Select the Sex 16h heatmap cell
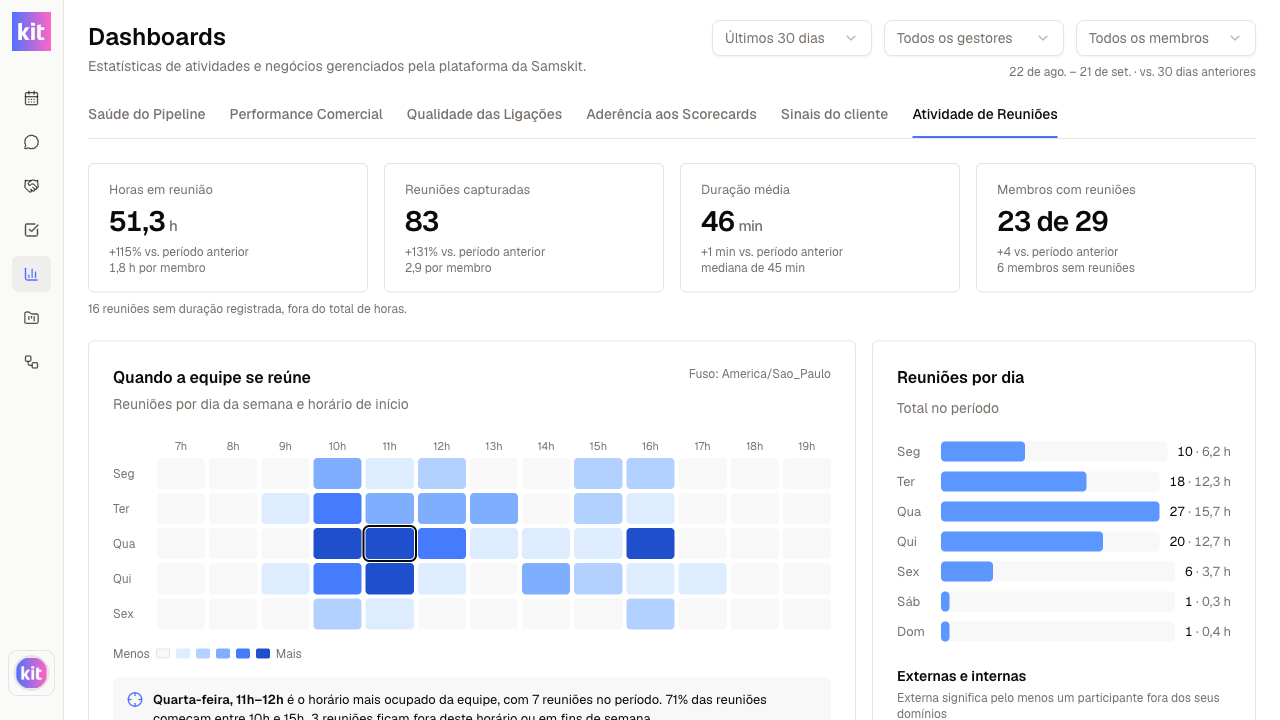The width and height of the screenshot is (1280, 720). tap(650, 614)
